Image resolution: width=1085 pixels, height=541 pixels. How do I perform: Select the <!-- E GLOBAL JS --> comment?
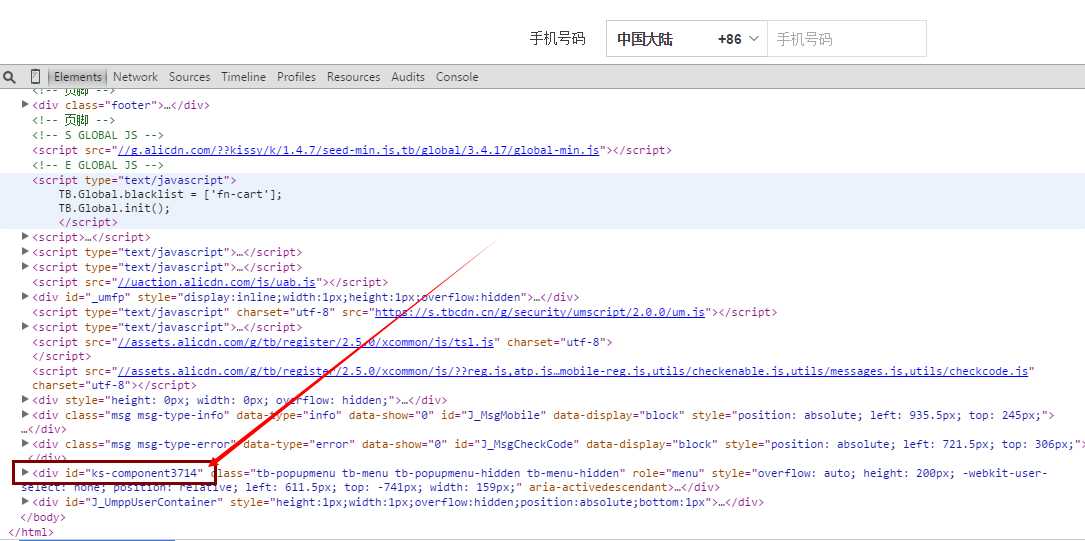98,165
